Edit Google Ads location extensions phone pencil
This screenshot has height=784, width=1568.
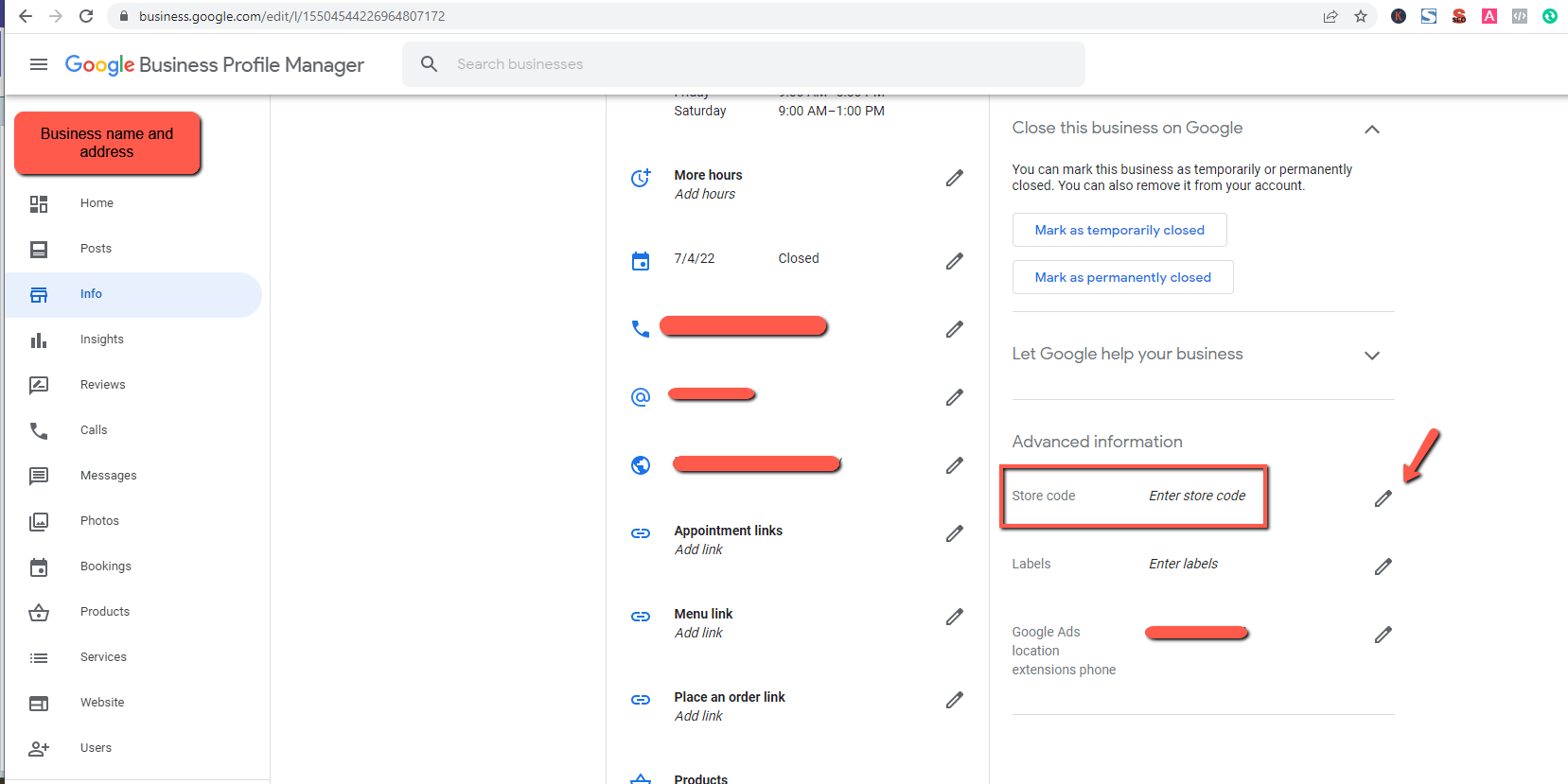pyautogui.click(x=1383, y=635)
